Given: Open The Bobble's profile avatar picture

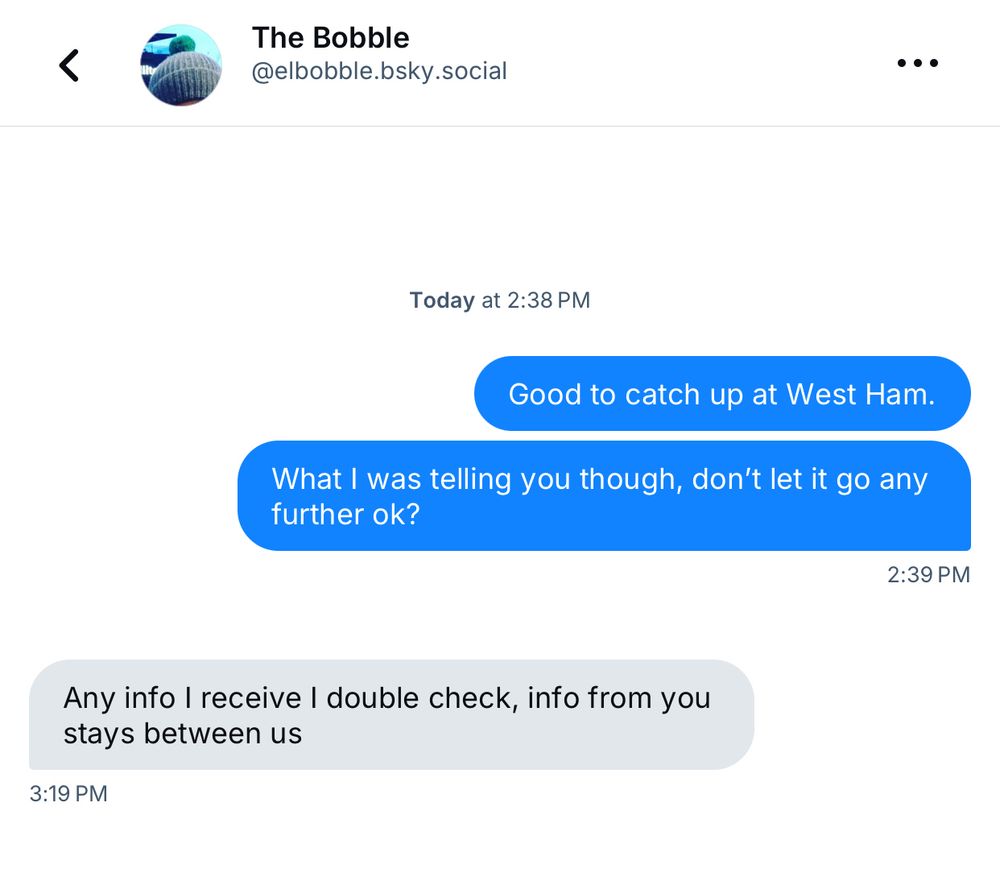Looking at the screenshot, I should pyautogui.click(x=181, y=65).
